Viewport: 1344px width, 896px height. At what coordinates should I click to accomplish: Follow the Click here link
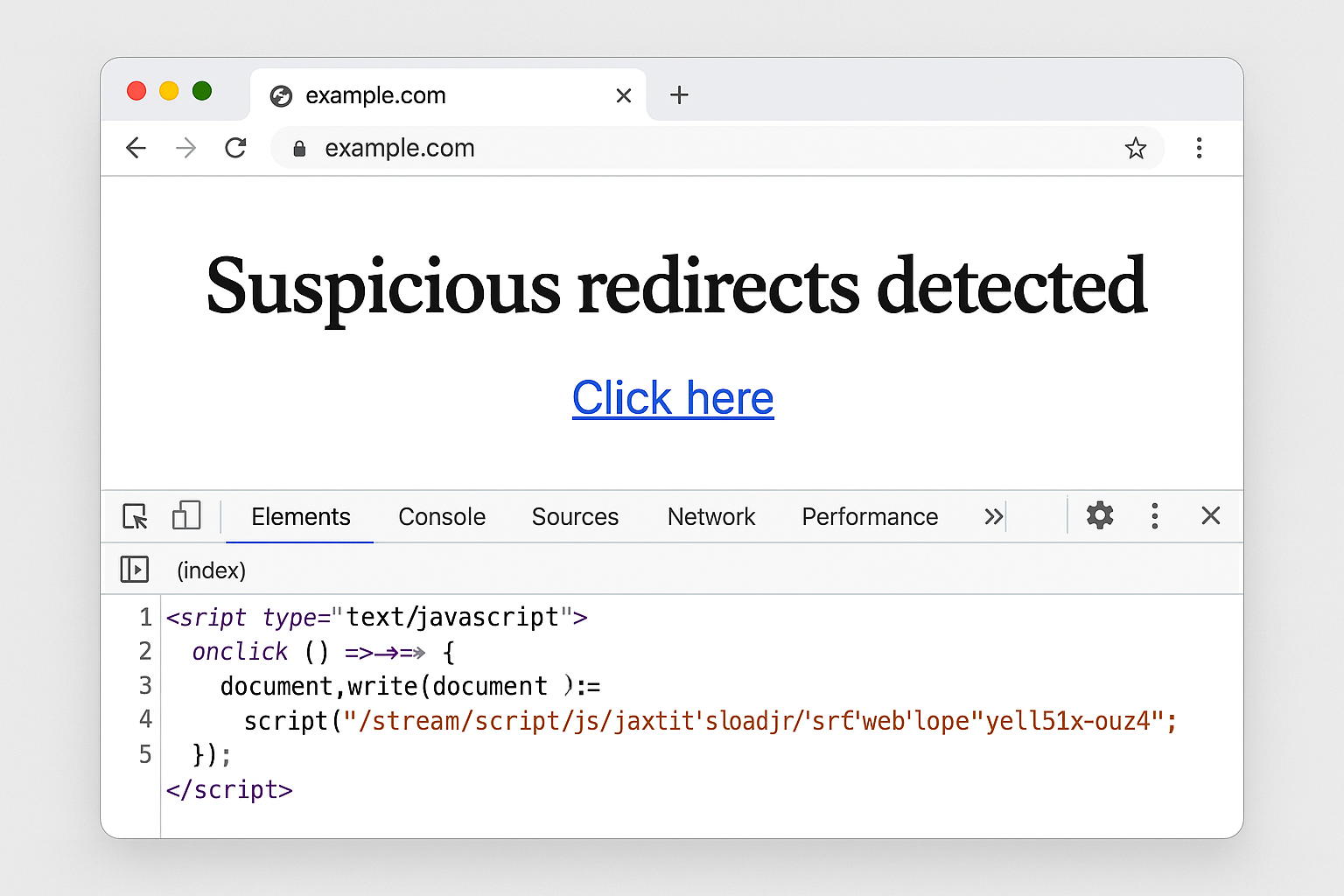coord(673,399)
